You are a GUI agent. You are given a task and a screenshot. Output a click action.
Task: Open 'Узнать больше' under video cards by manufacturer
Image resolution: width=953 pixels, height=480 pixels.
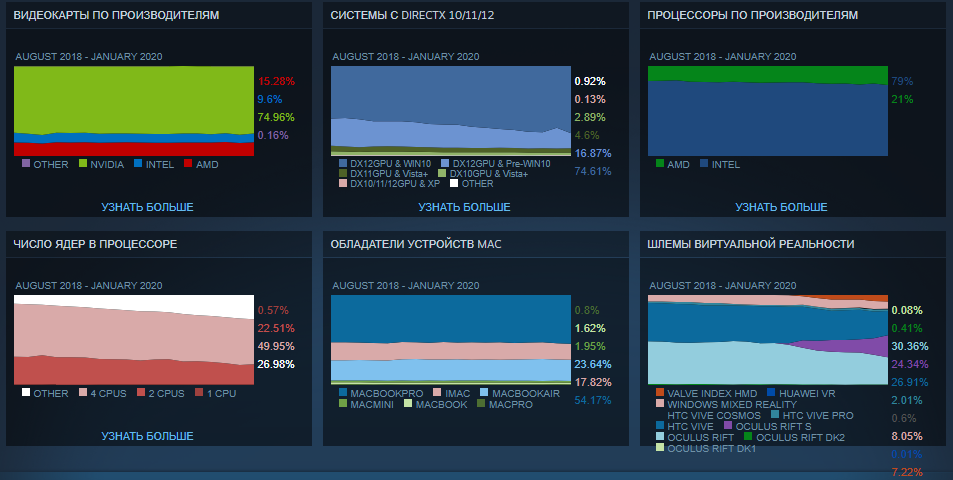coord(147,207)
